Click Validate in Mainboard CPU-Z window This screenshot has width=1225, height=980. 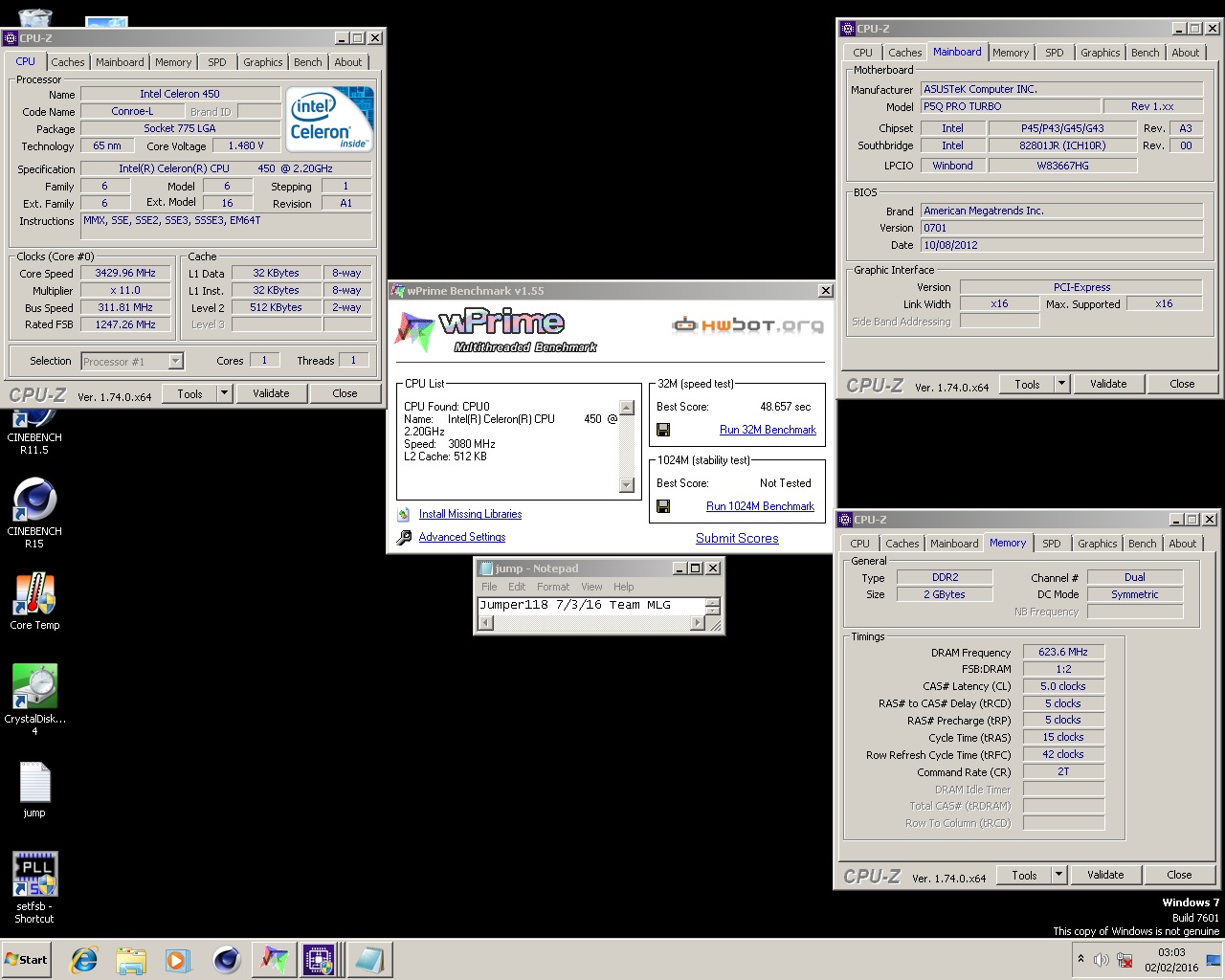point(1108,384)
